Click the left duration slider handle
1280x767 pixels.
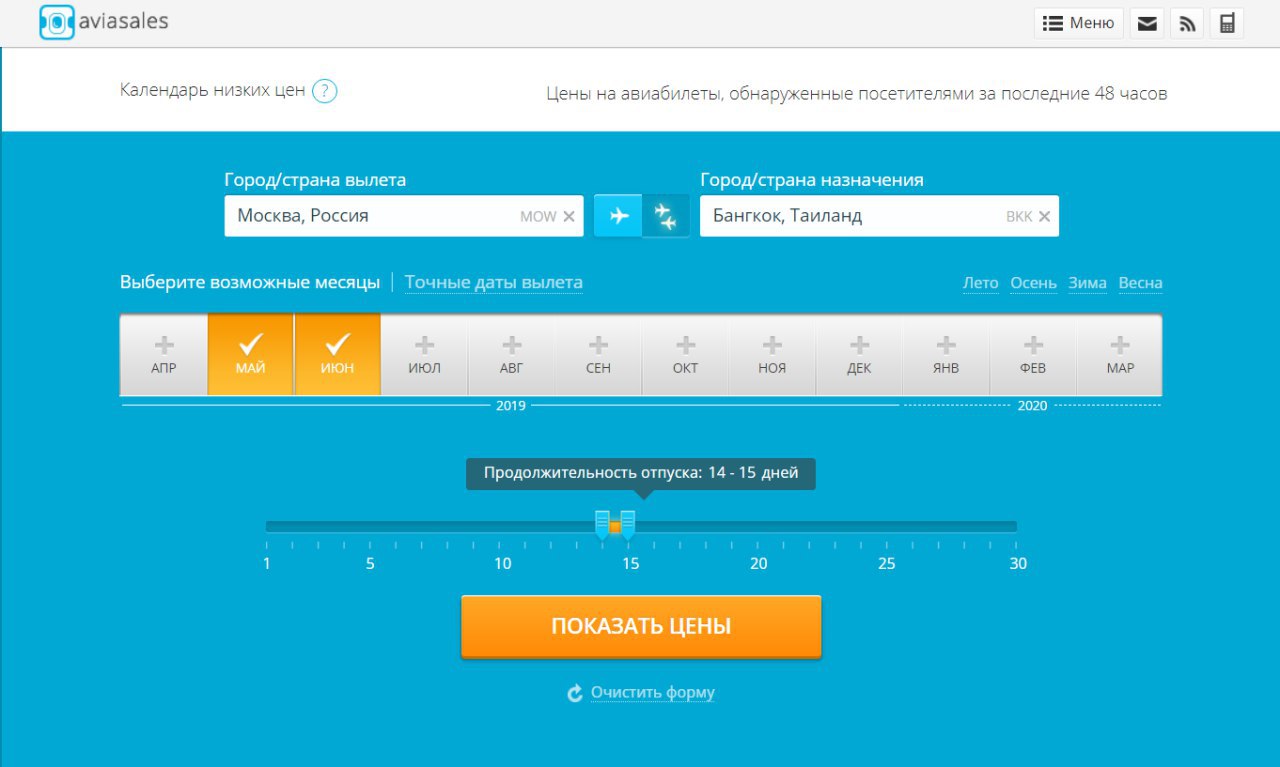coord(602,524)
